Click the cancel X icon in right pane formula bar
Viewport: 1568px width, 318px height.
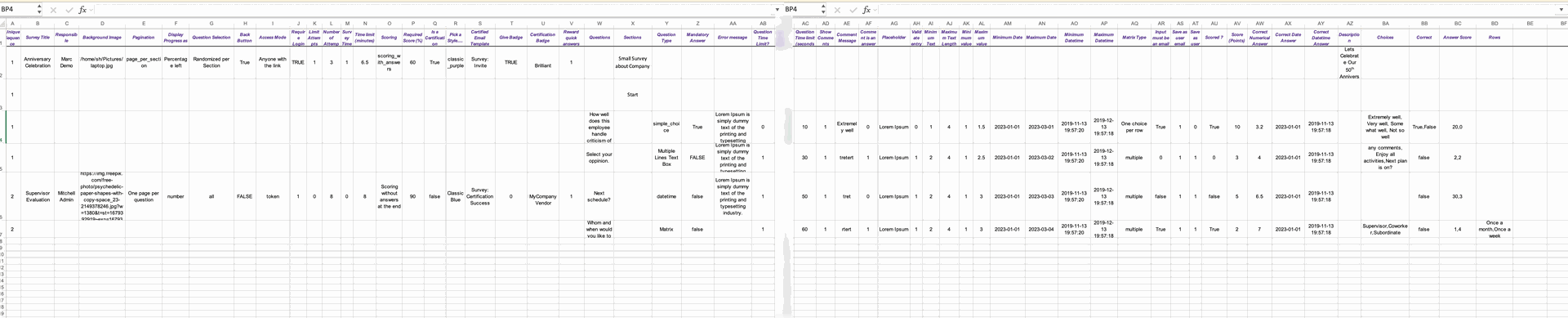pos(837,10)
